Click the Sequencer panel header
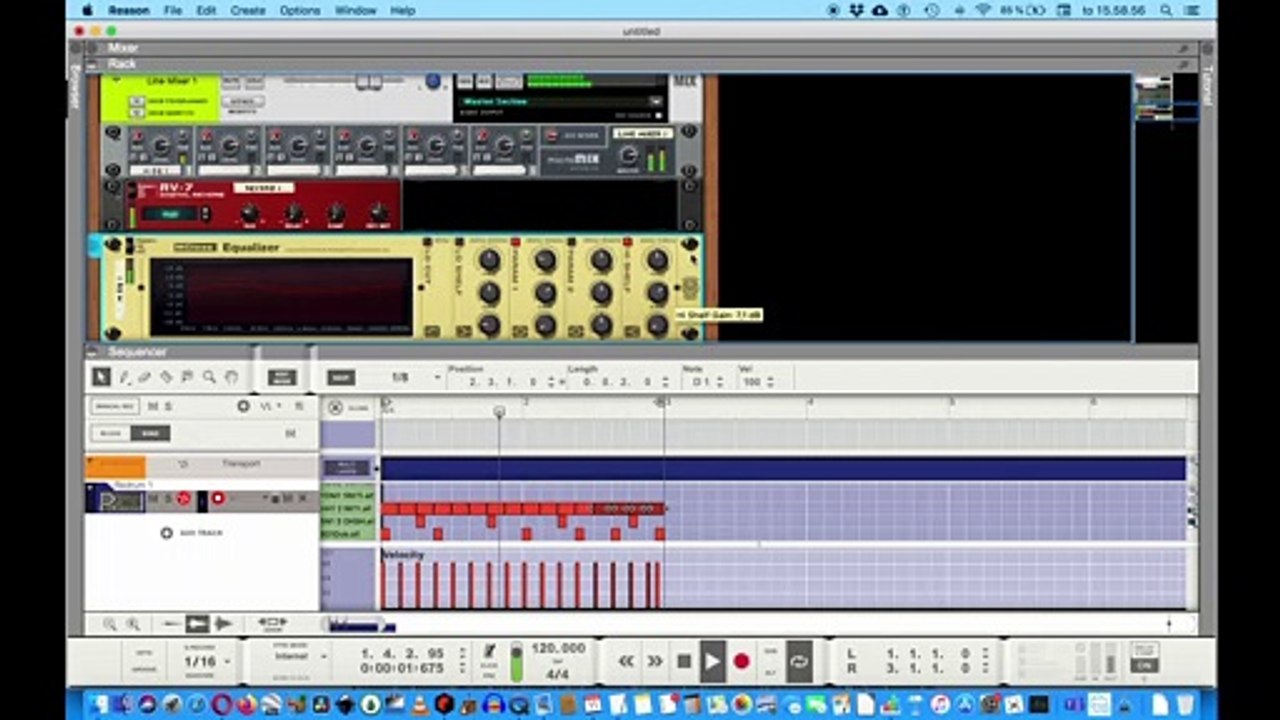This screenshot has width=1280, height=720. click(640, 352)
